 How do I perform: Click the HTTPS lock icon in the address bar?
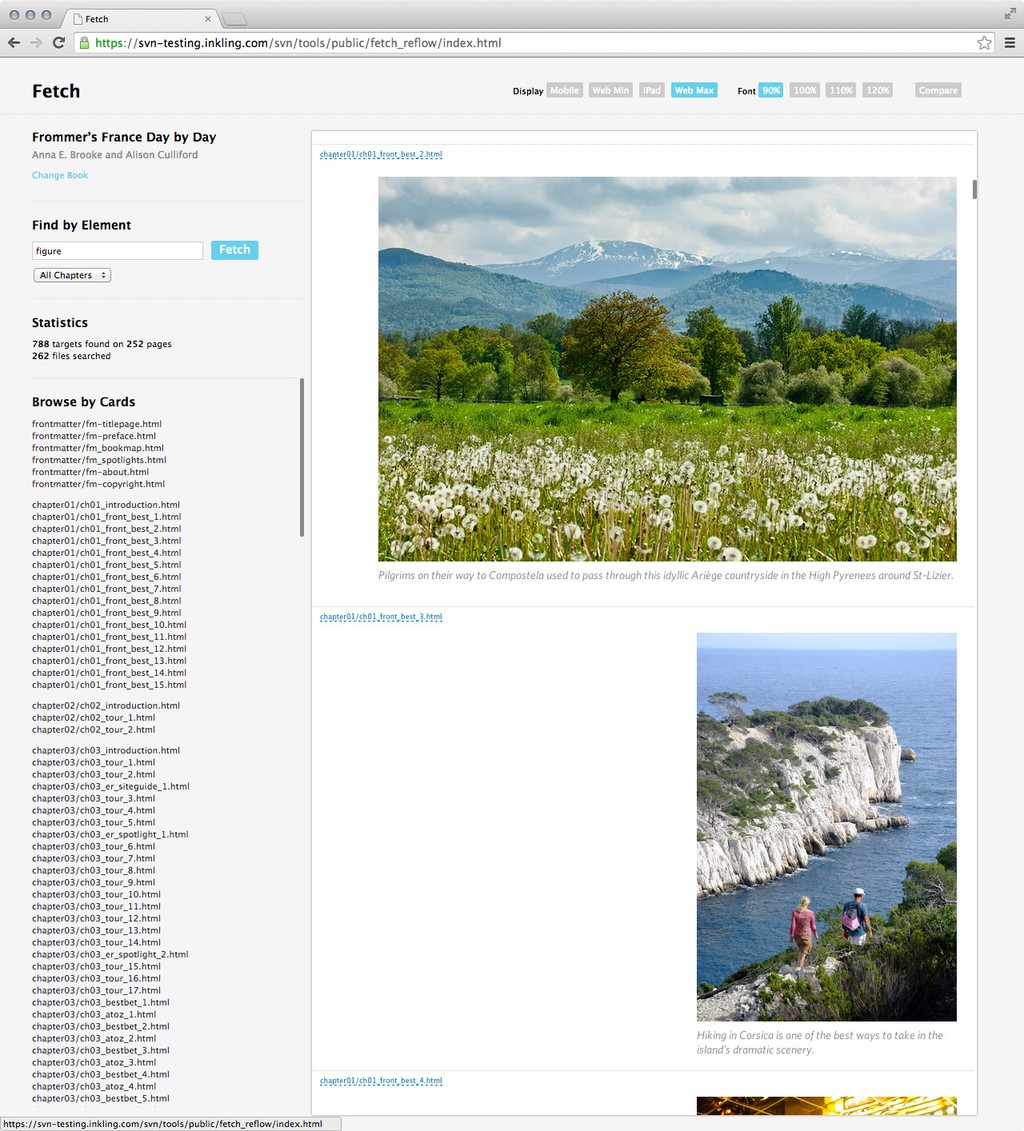[88, 42]
